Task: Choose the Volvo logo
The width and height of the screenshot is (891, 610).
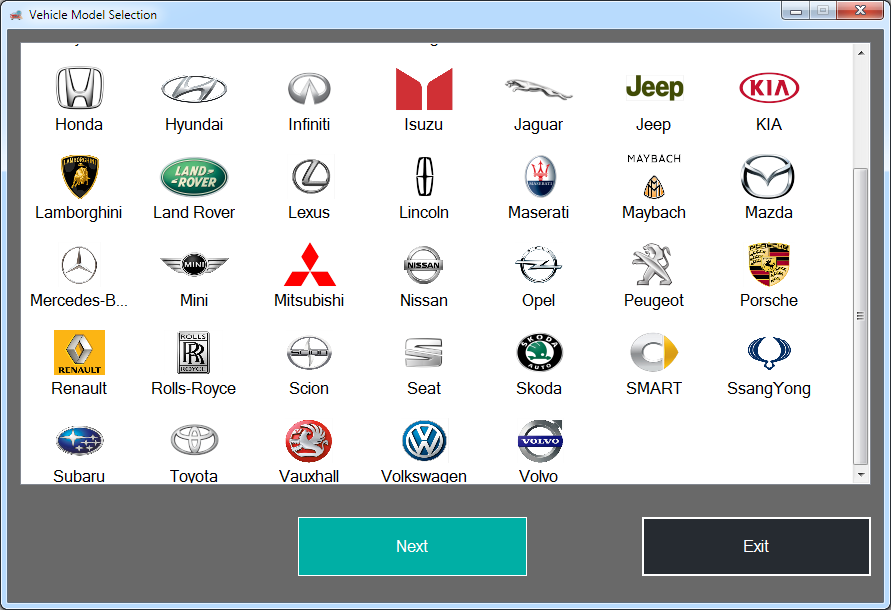Action: [540, 441]
